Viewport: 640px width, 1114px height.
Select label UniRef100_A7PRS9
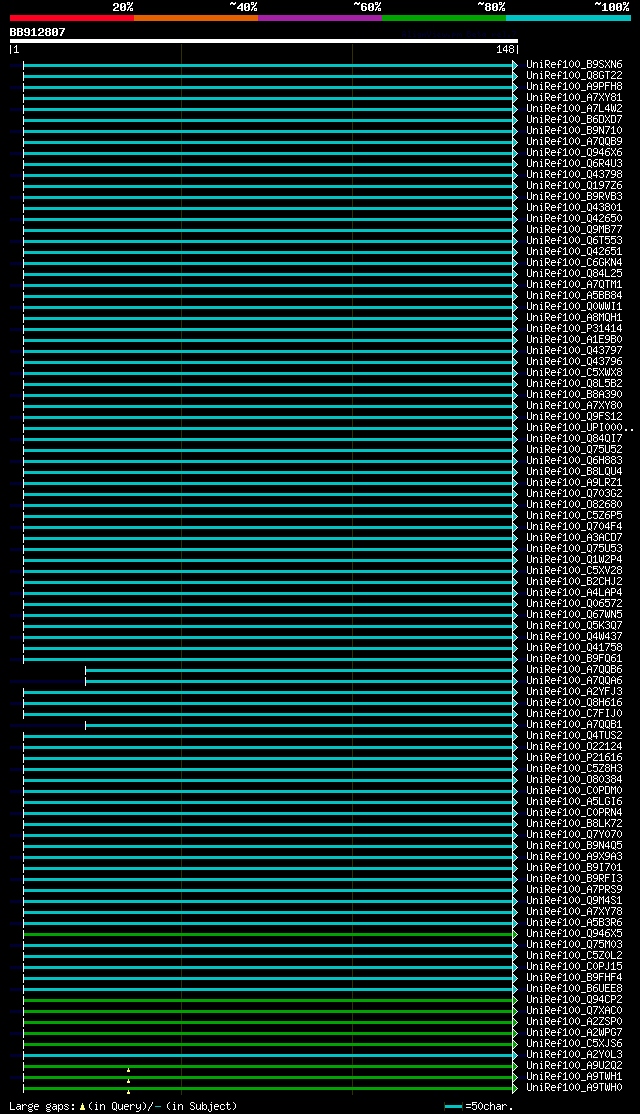pos(574,890)
